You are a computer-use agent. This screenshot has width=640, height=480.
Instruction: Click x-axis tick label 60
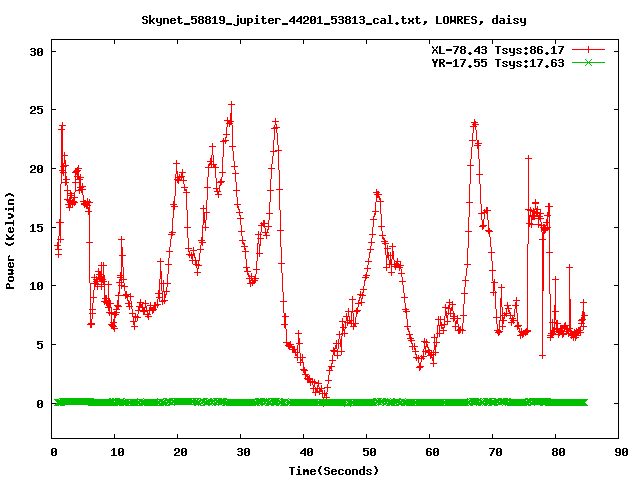[x=432, y=452]
